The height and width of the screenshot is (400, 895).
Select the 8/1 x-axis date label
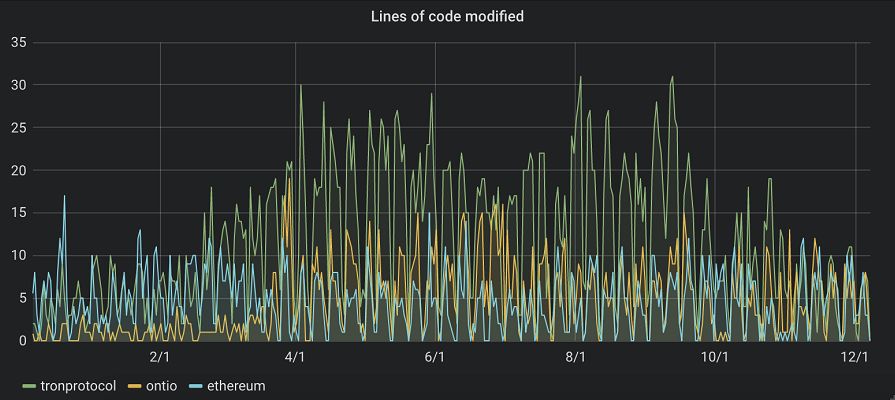[575, 357]
